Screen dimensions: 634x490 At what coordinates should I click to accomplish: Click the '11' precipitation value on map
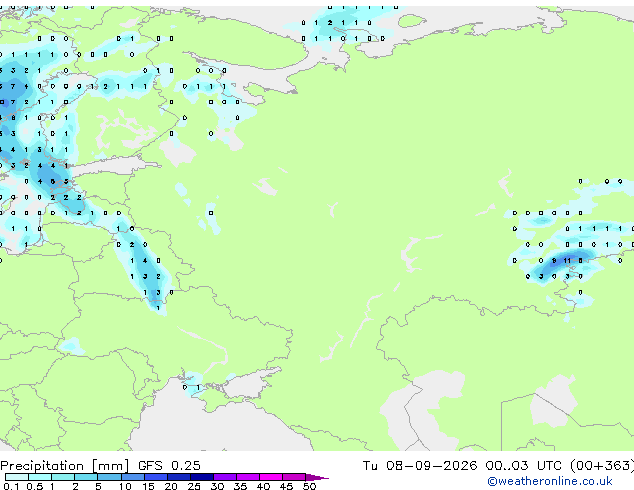tap(567, 261)
